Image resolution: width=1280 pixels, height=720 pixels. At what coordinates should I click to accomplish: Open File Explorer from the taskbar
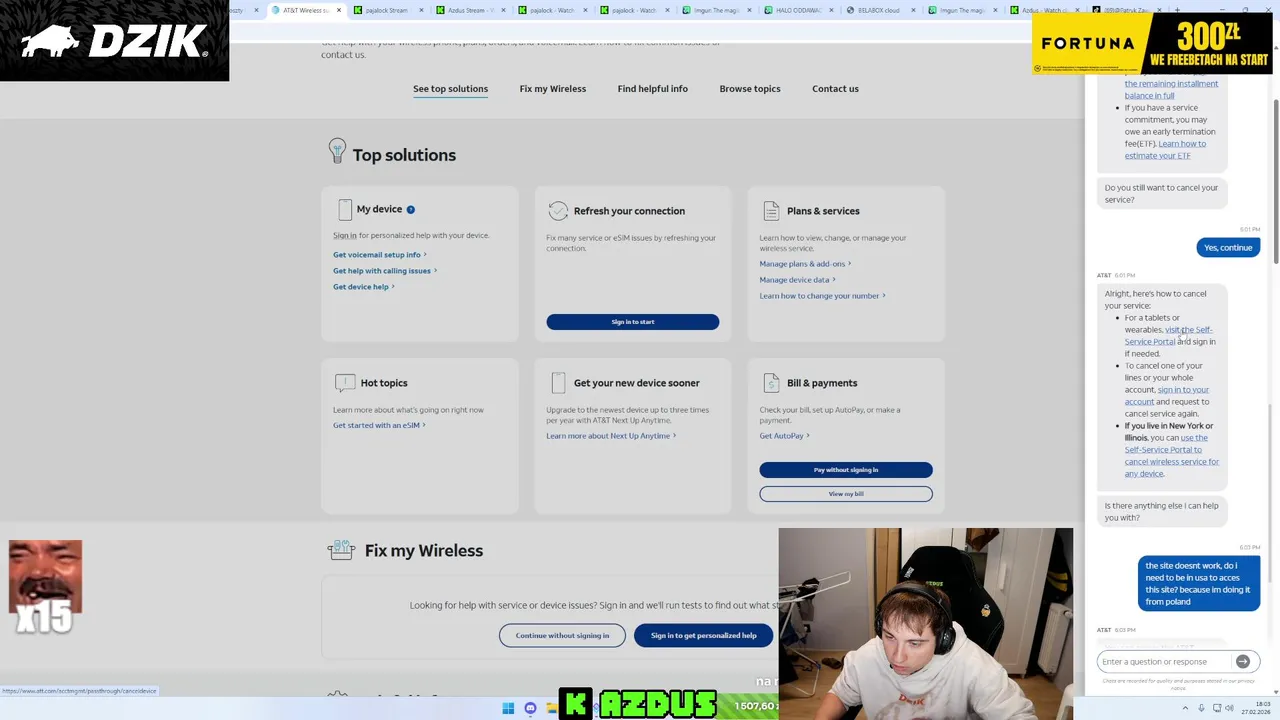[x=551, y=708]
